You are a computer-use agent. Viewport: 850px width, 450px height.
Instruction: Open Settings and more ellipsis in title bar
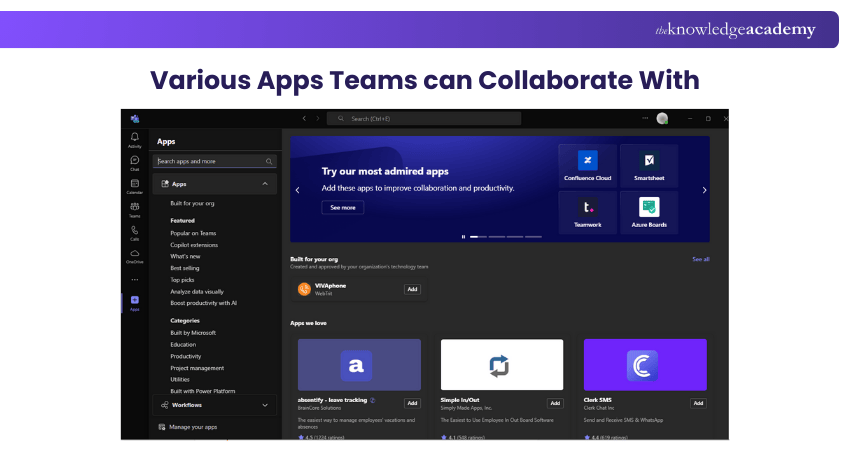(645, 118)
